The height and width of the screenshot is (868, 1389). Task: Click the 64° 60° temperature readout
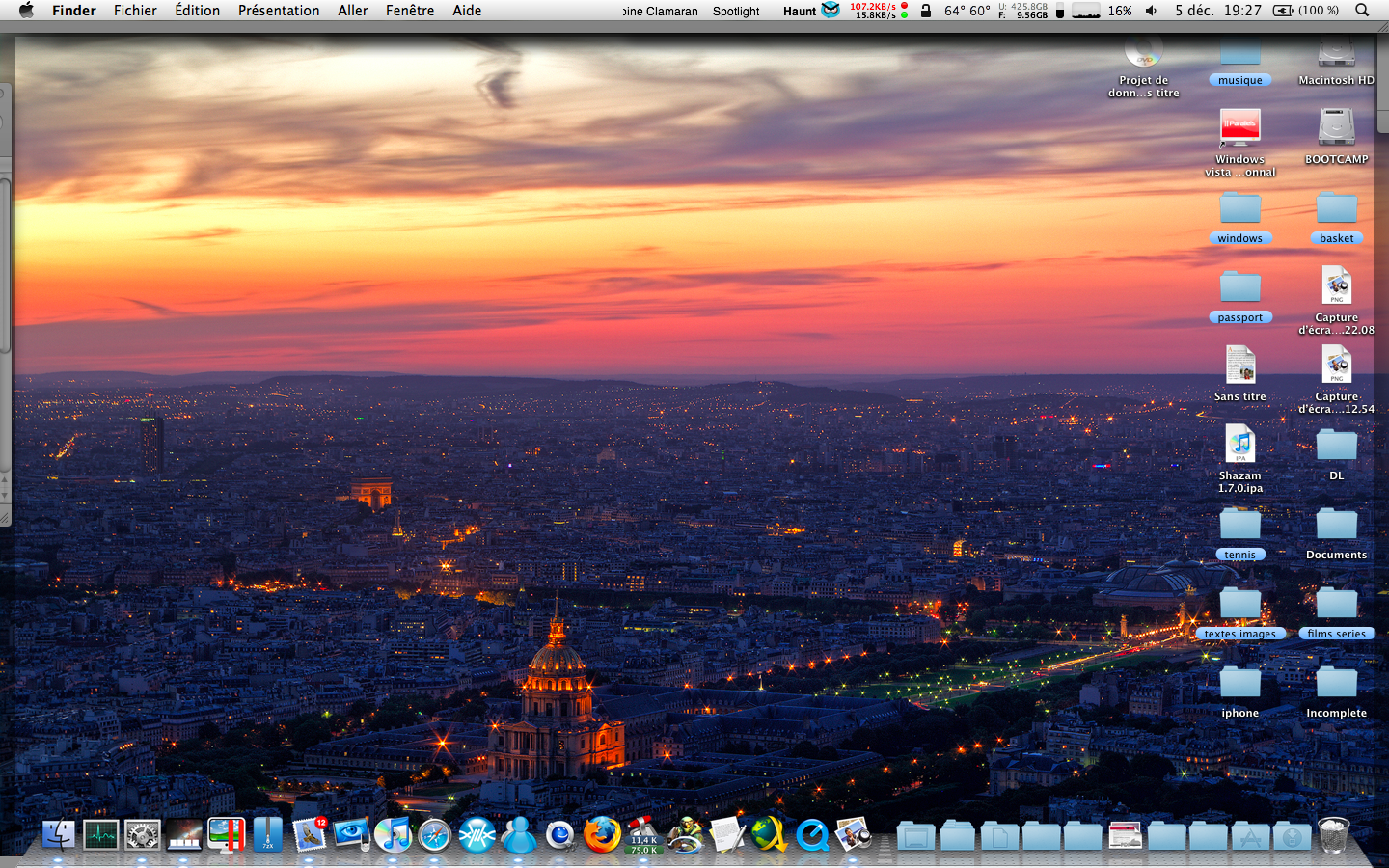967,11
